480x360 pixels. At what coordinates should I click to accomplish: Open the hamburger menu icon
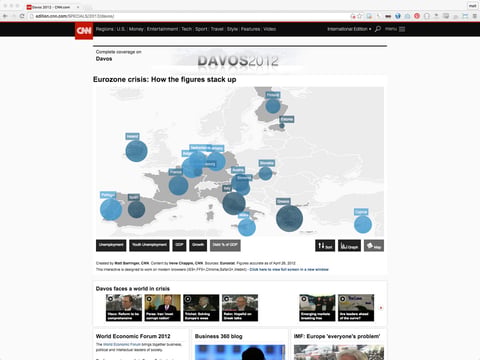point(402,29)
